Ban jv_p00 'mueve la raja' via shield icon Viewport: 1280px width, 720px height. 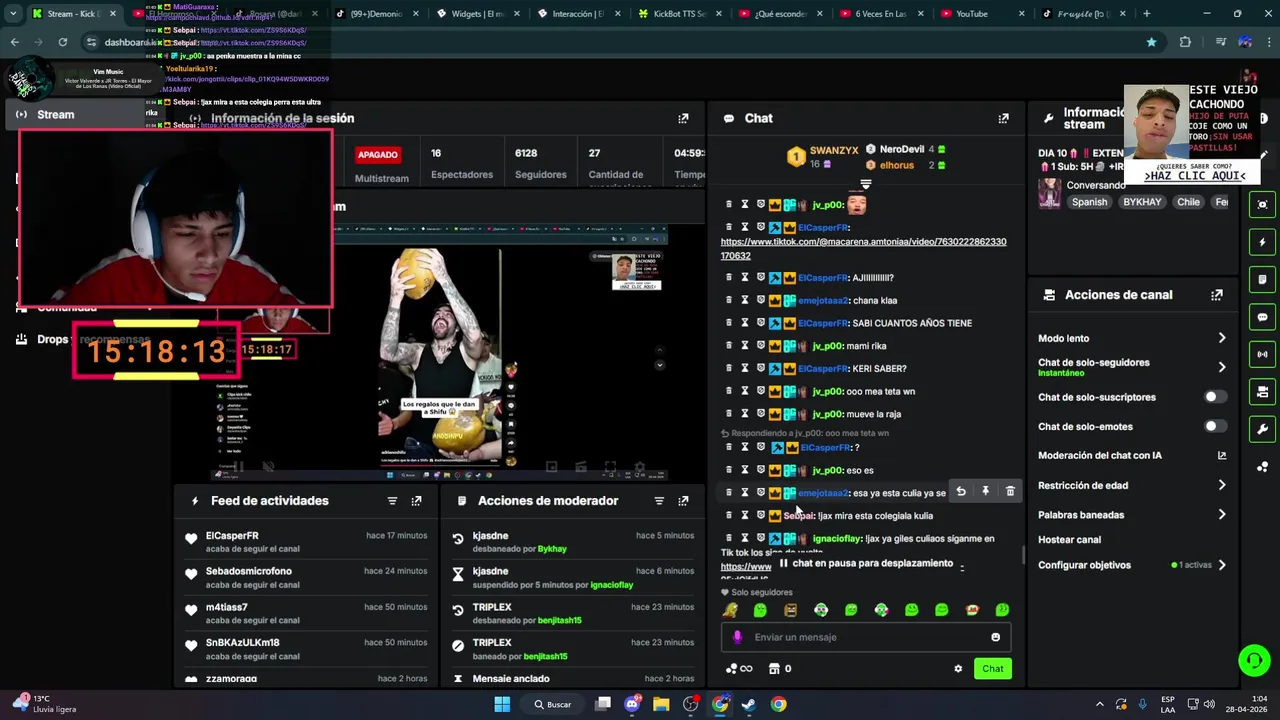760,413
